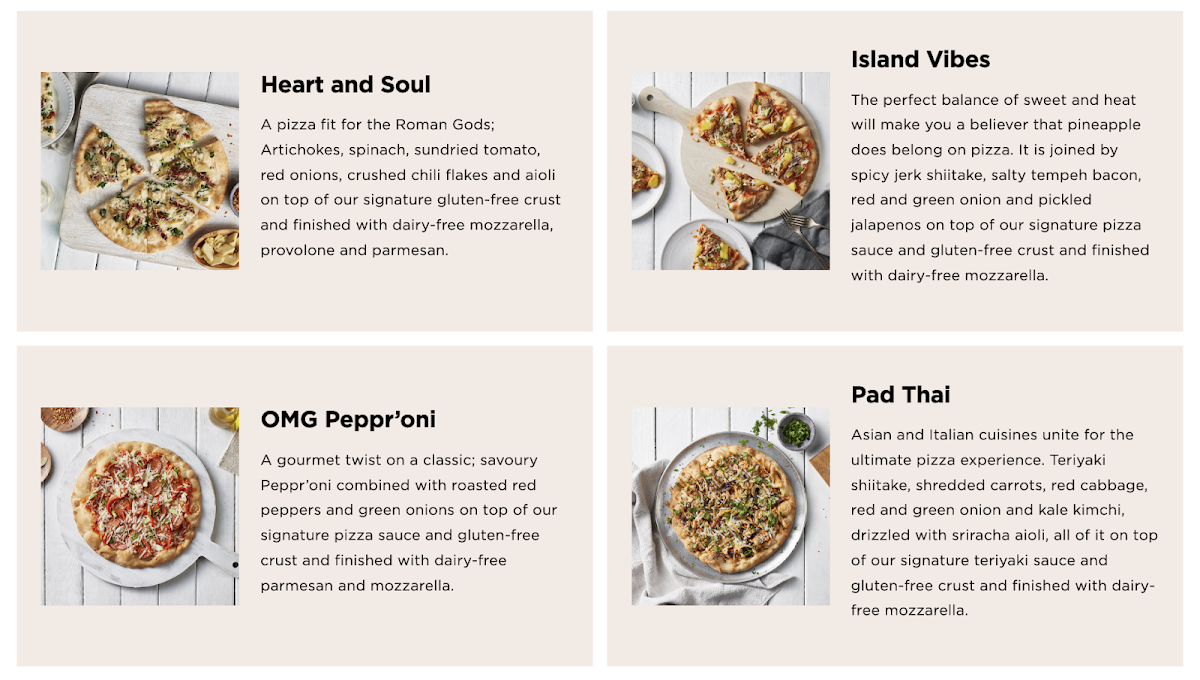Click the Pad Thai title
This screenshot has width=1200, height=680.
click(x=900, y=394)
